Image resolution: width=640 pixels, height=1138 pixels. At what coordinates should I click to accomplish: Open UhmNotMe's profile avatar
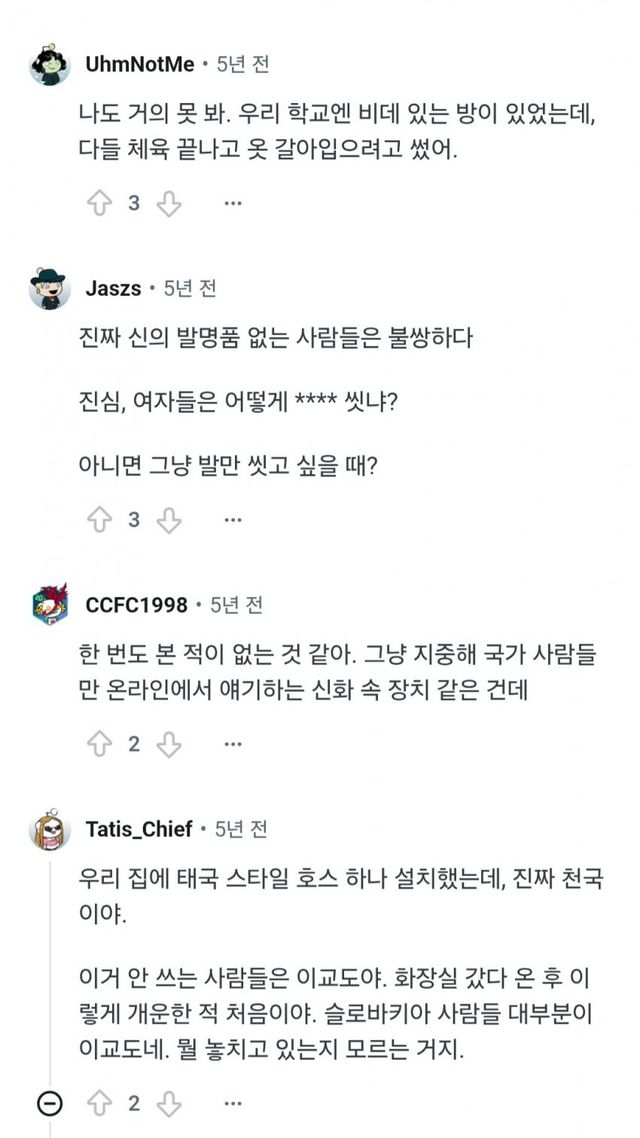50,65
